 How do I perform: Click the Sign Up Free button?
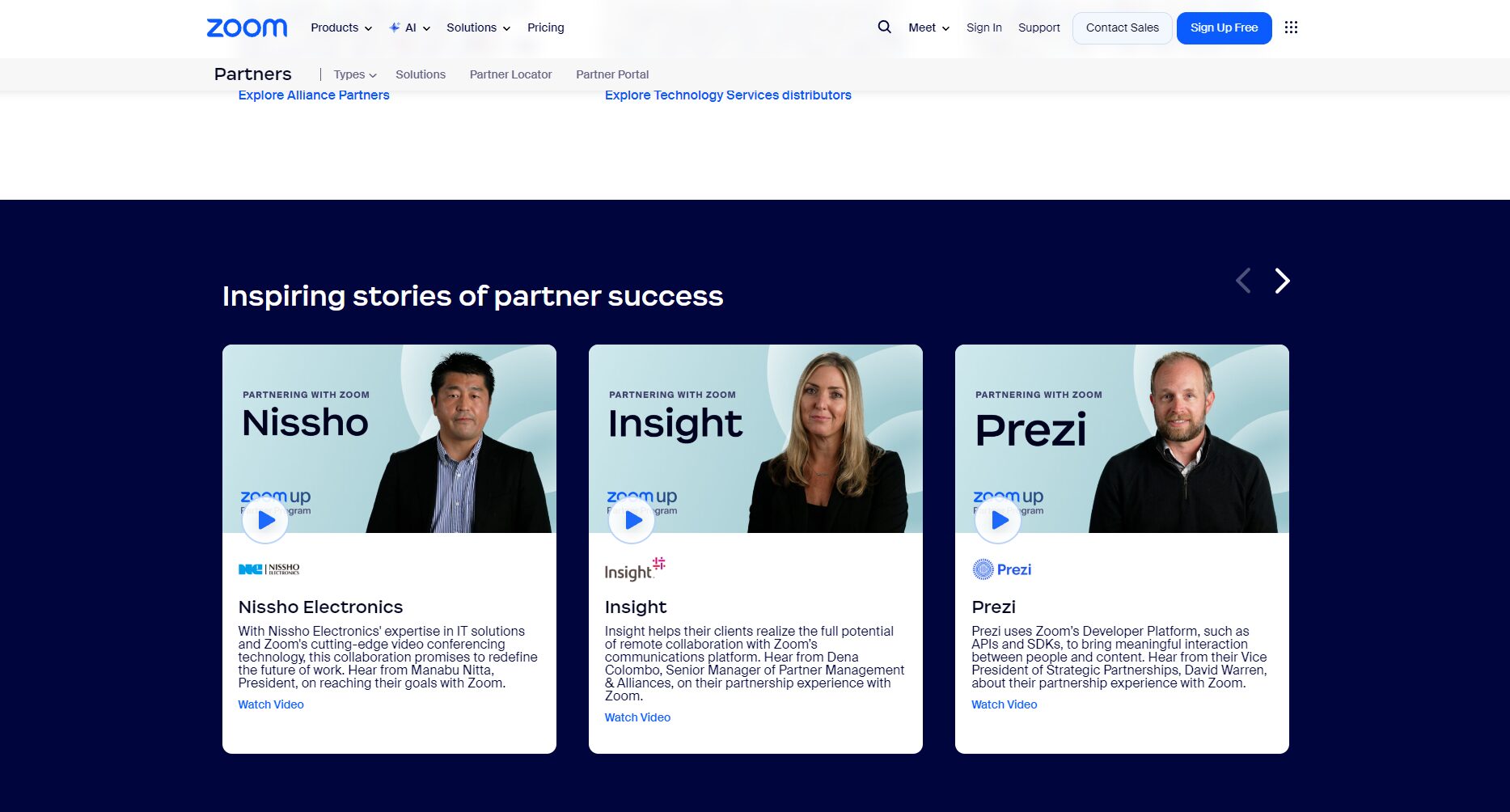click(x=1224, y=27)
